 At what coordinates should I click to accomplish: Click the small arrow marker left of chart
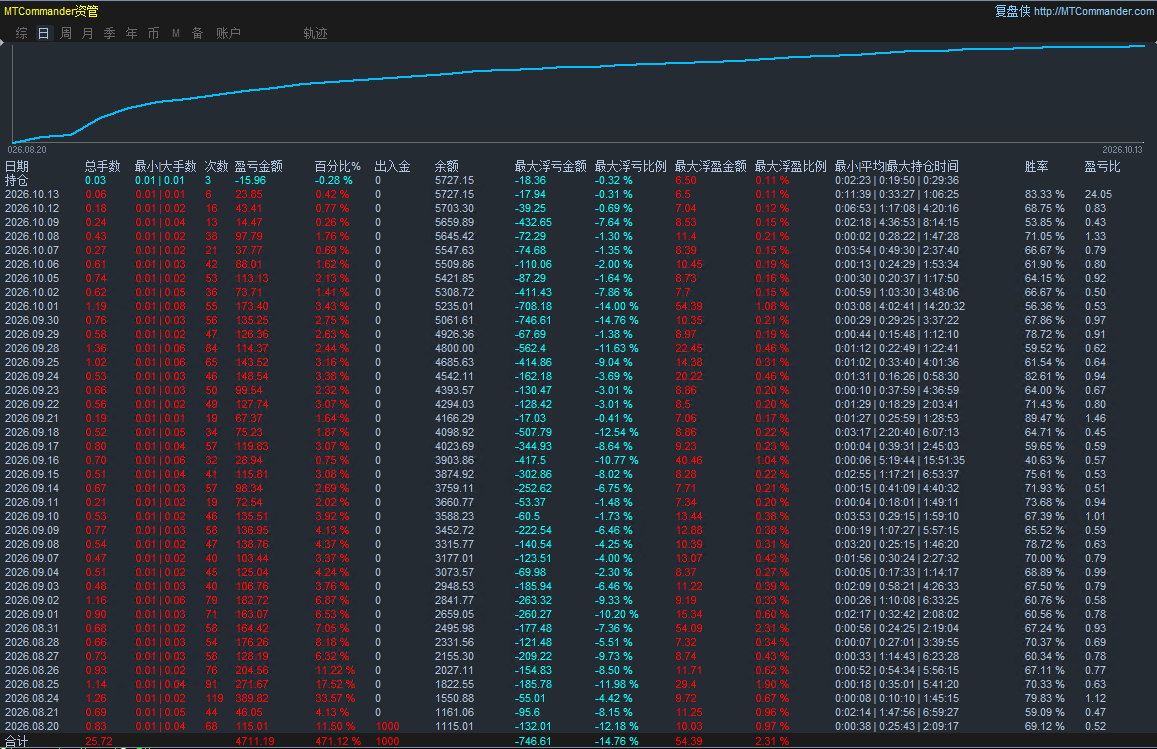tap(2, 43)
